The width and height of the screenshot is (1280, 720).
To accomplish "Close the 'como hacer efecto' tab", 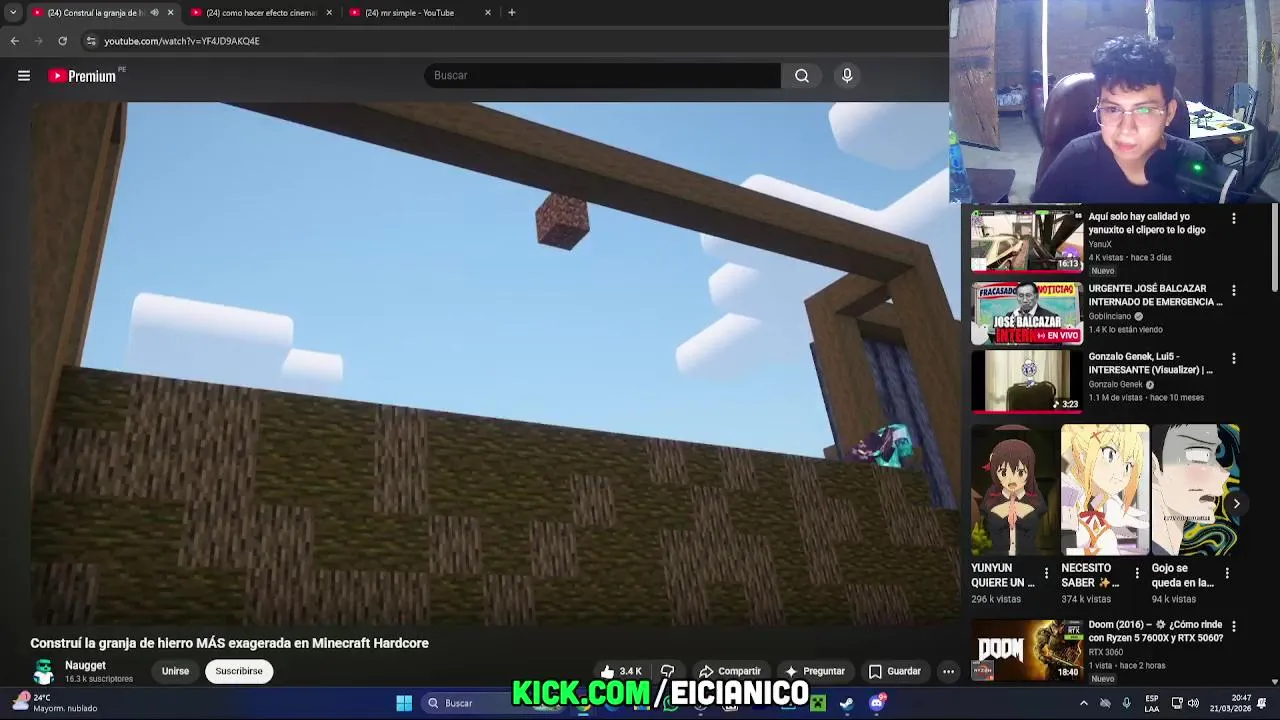I will 329,13.
